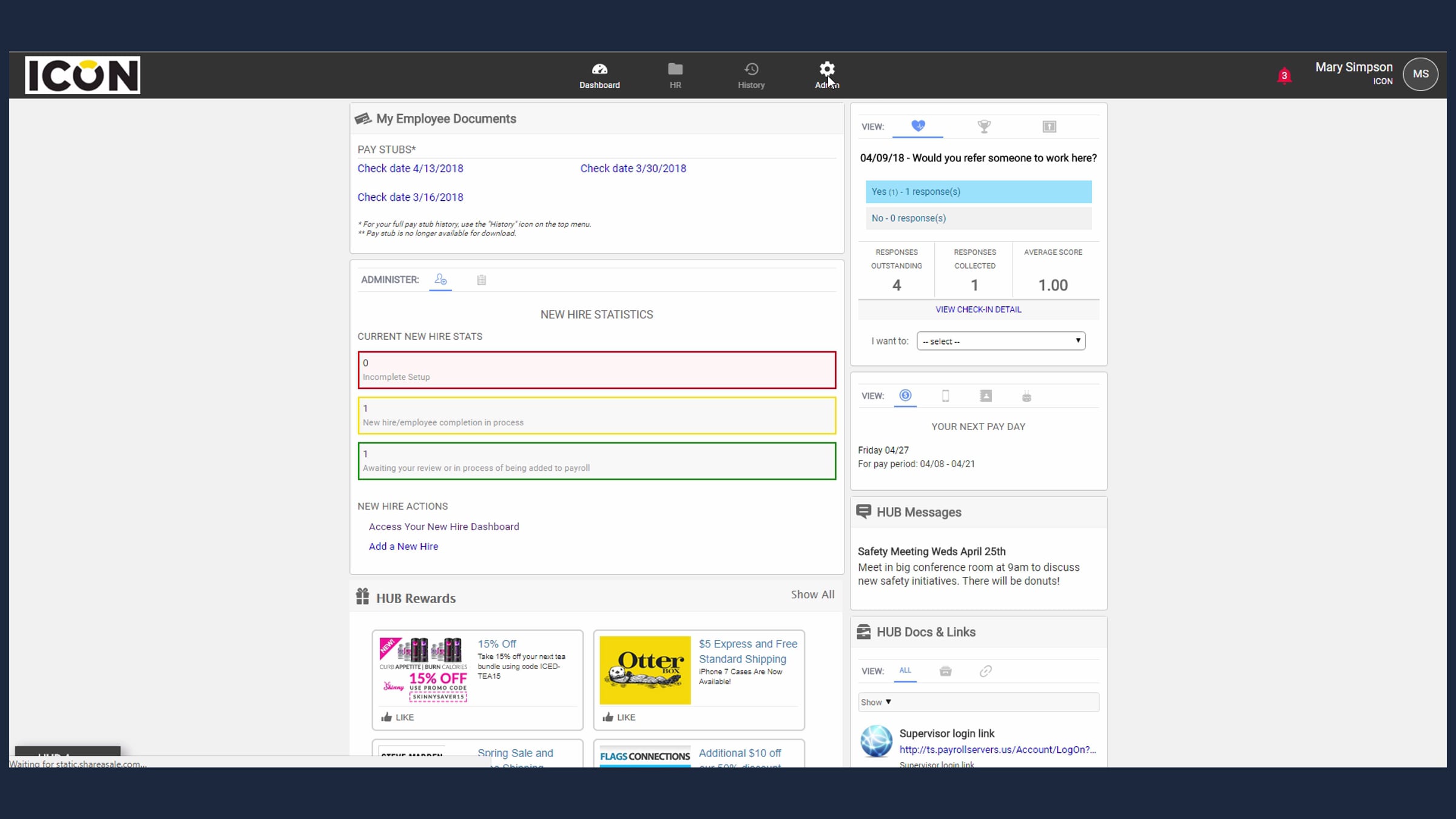Click the Safety Meeting Weds April 25th message
1456x819 pixels.
point(932,551)
